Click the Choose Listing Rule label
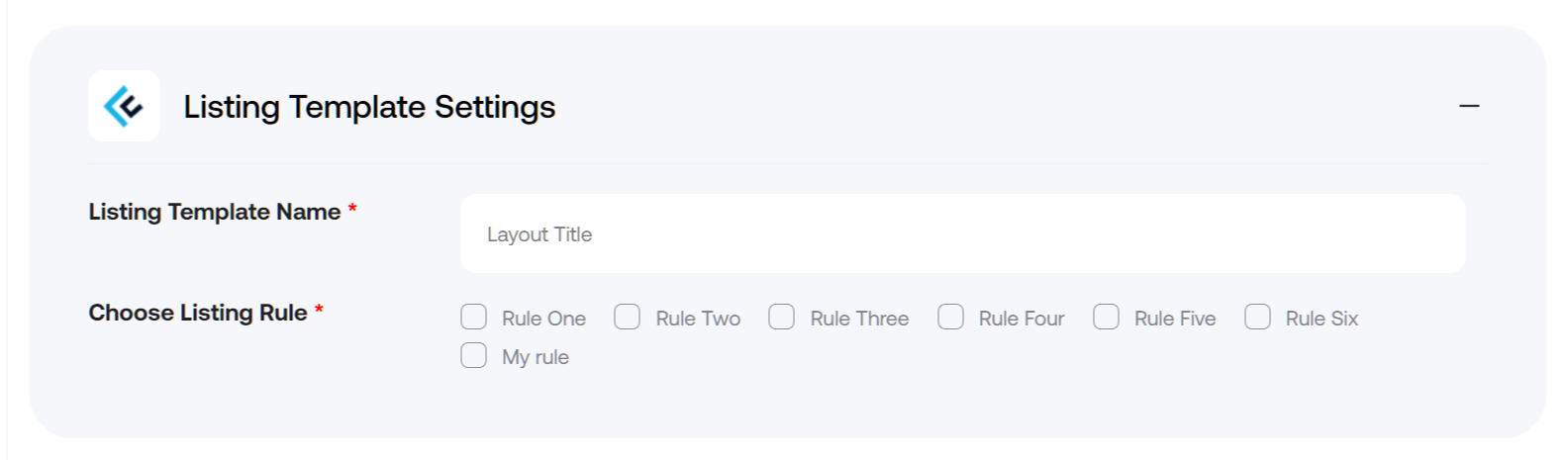Screen dimensions: 1568x460 point(198,313)
